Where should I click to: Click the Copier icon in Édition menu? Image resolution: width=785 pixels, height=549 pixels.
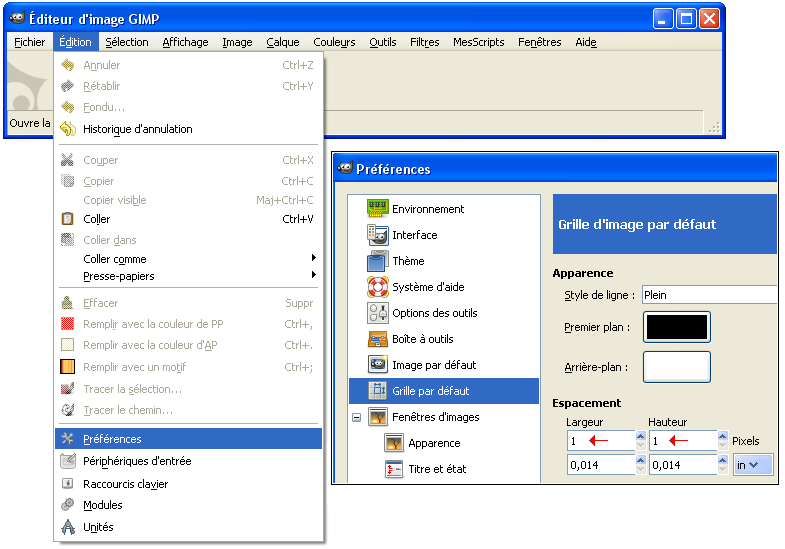pos(67,181)
